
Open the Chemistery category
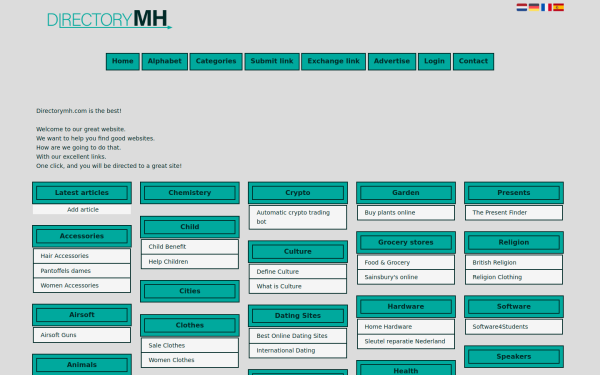coord(190,193)
